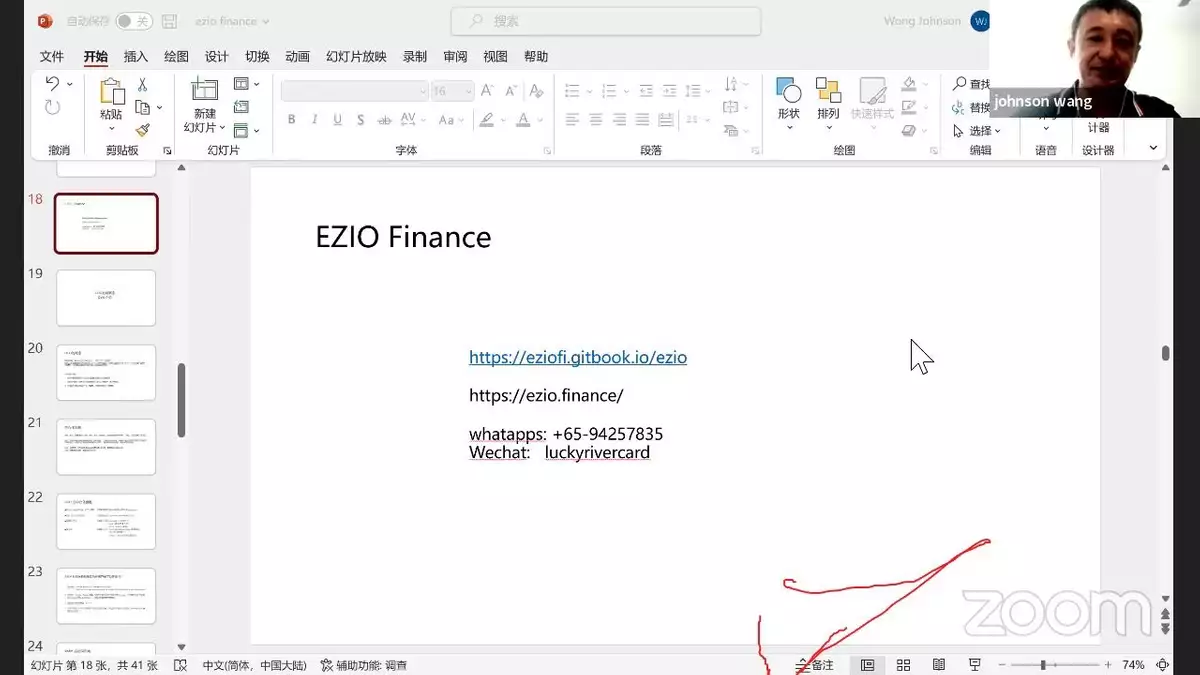Click the Cut scissors icon
1200x675 pixels.
[x=142, y=85]
